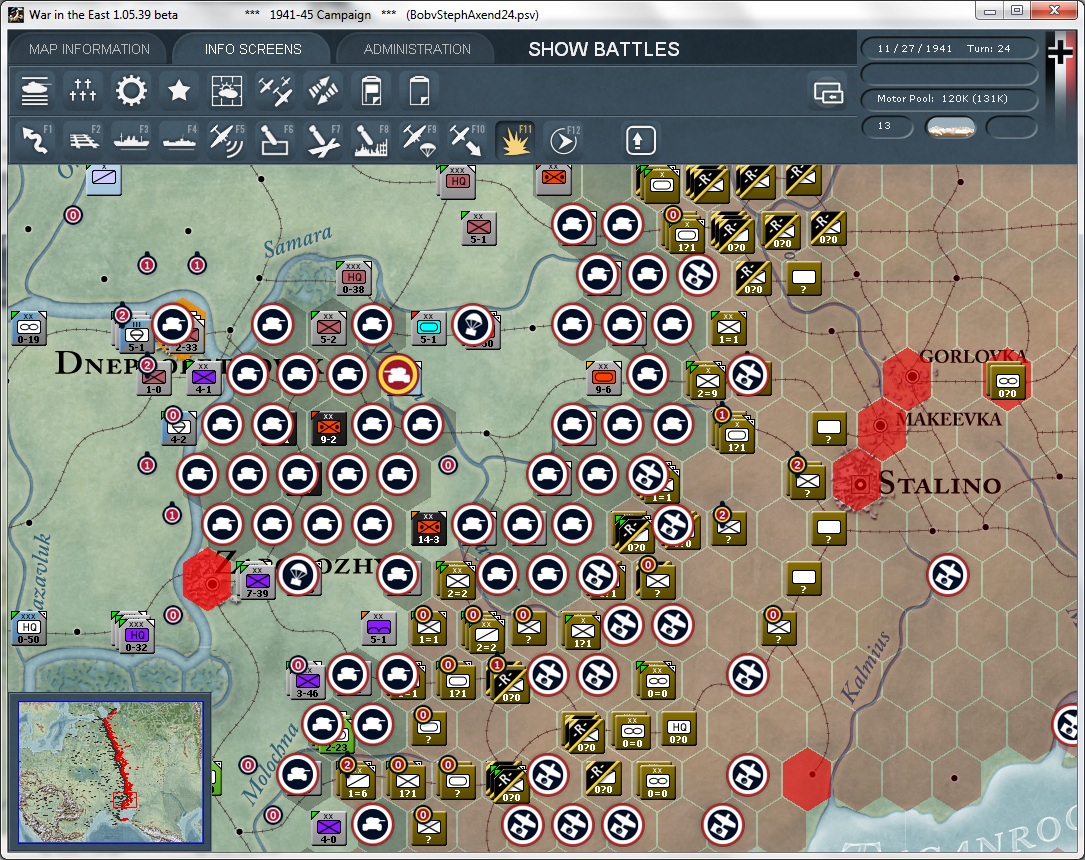The width and height of the screenshot is (1085, 860).
Task: Open the Order of Battle tank icon
Action: 35,91
